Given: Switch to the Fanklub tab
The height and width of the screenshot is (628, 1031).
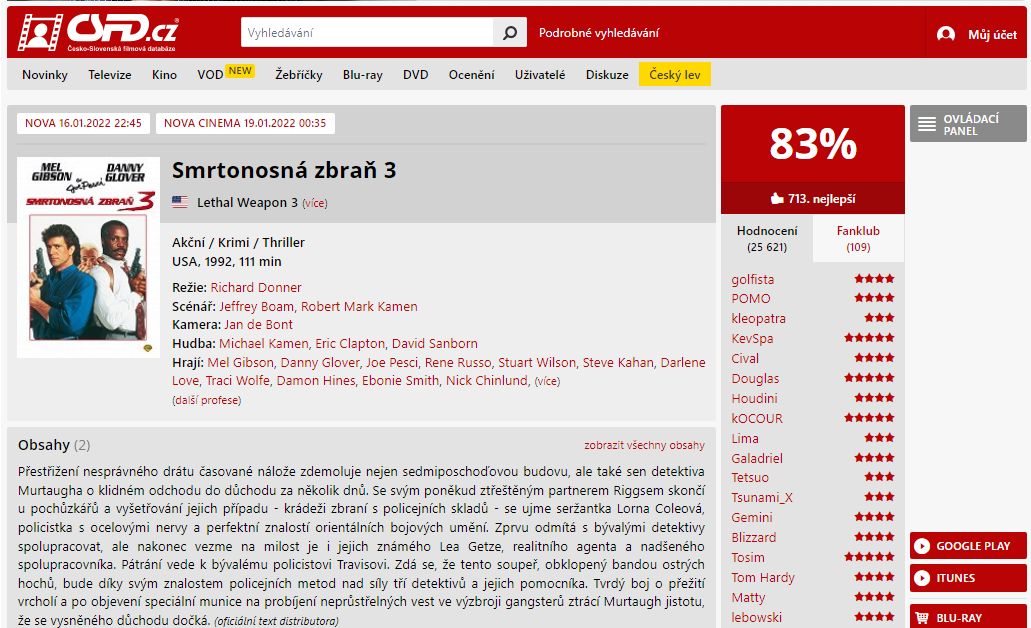Looking at the screenshot, I should click(x=858, y=239).
